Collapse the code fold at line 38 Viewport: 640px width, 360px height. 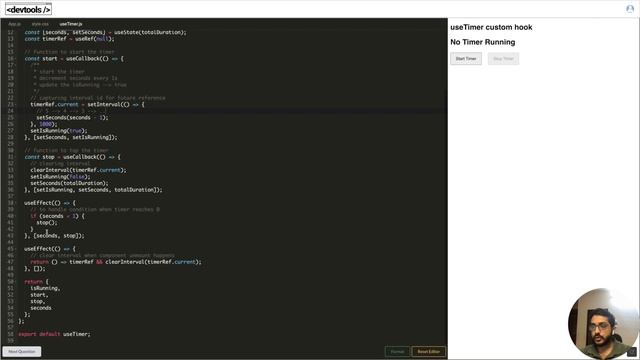pyautogui.click(x=15, y=203)
